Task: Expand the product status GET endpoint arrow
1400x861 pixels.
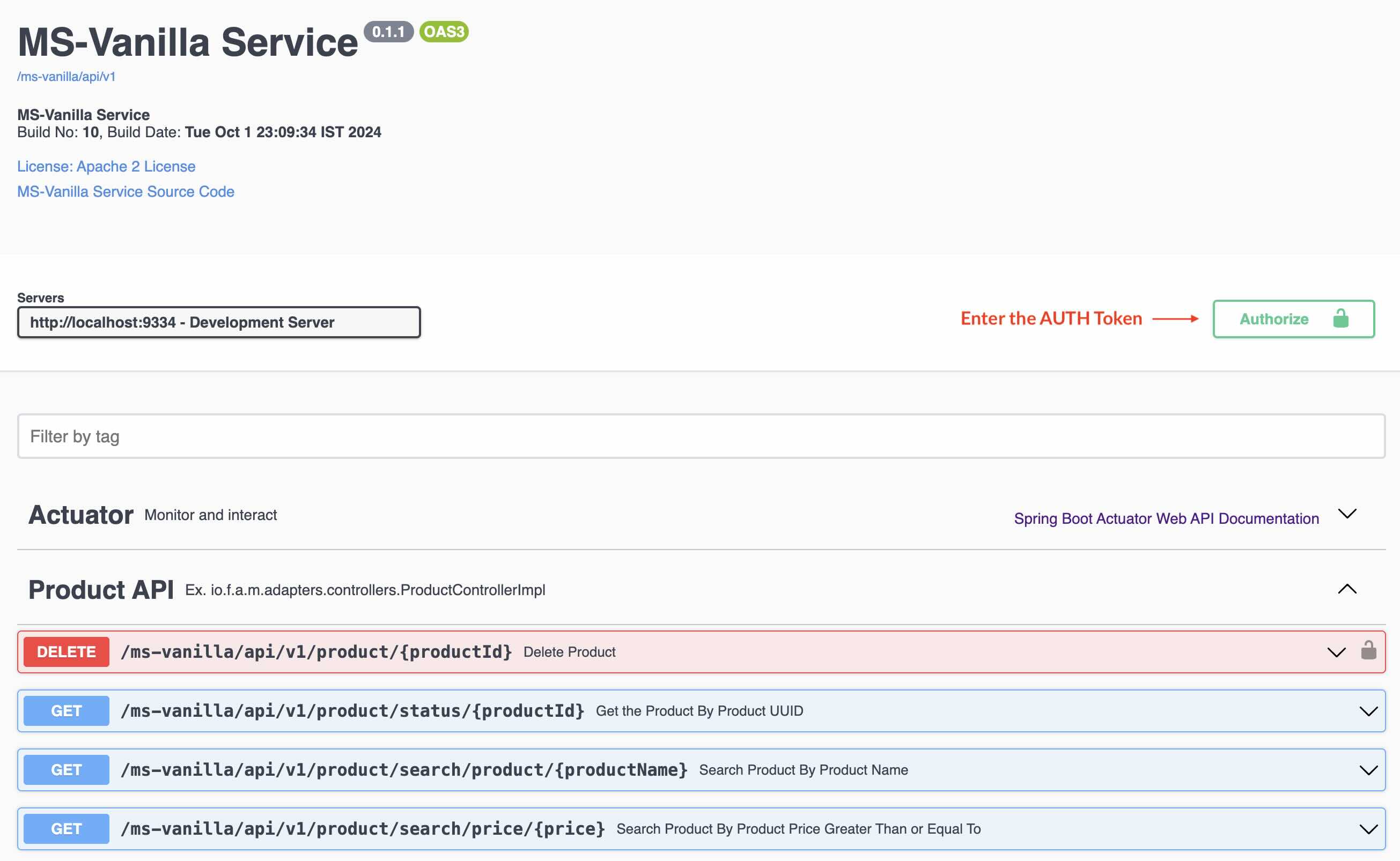Action: (x=1368, y=711)
